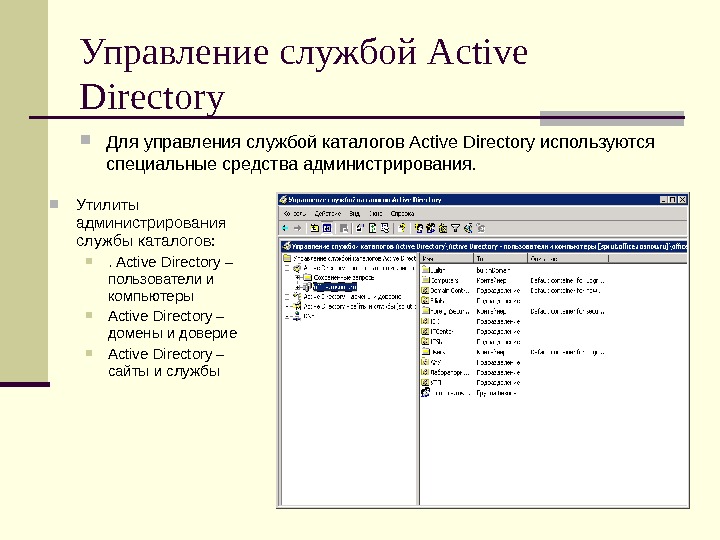
Task: Click the Find objects toolbar icon
Action: tap(468, 228)
